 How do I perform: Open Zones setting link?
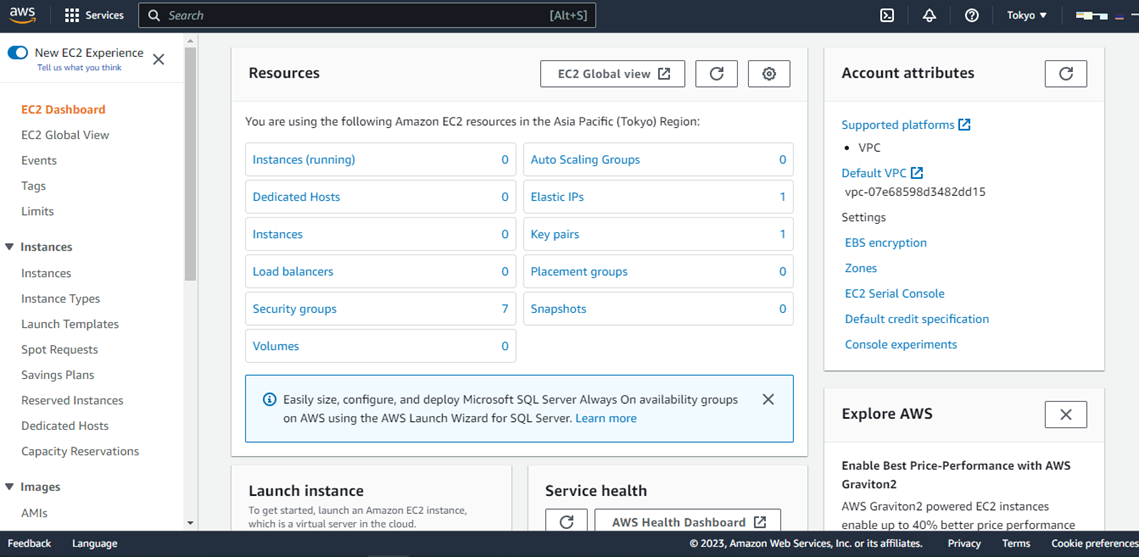[861, 268]
